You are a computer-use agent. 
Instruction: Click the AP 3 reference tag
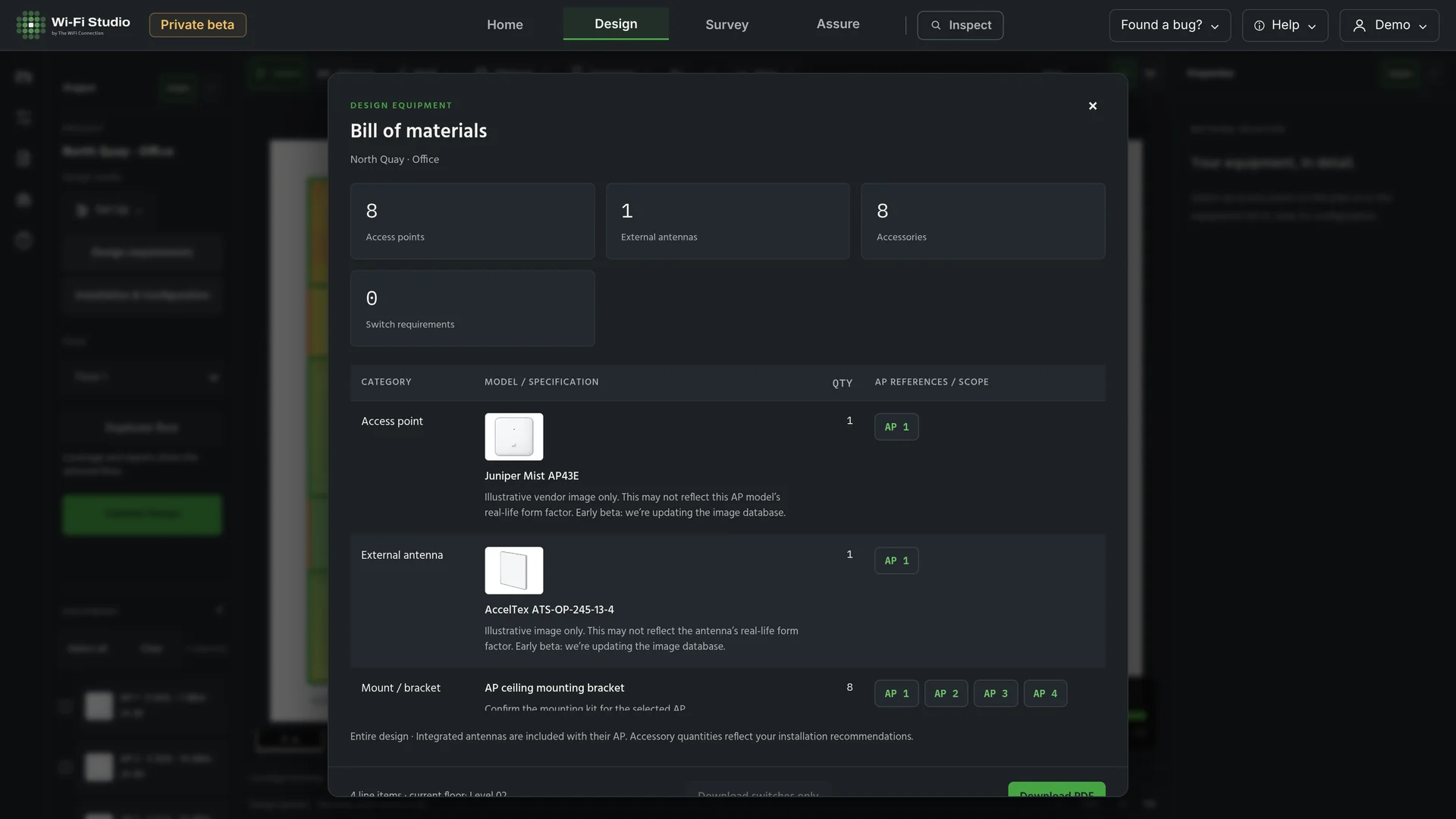[996, 693]
